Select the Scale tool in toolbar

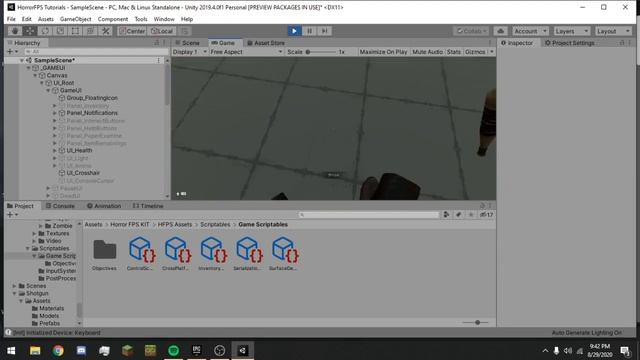60,31
